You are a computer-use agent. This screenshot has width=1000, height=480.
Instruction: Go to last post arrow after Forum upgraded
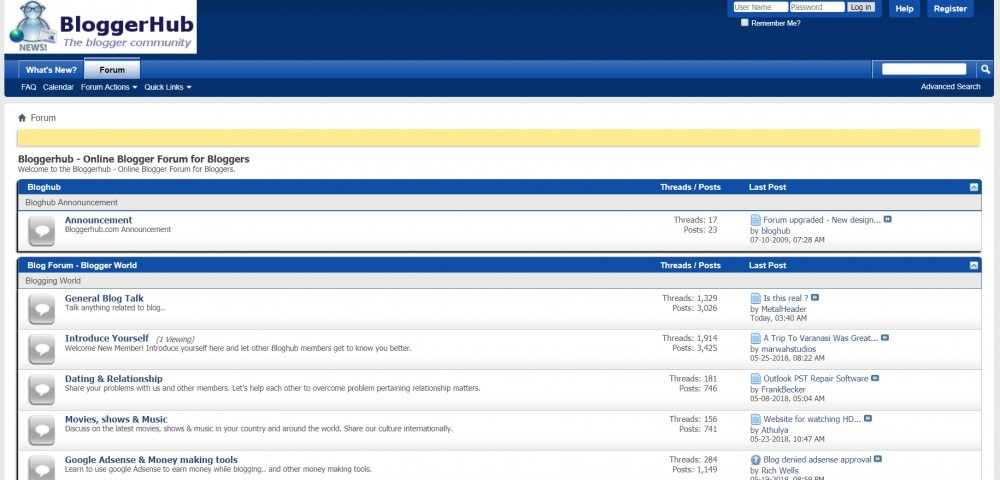click(888, 219)
